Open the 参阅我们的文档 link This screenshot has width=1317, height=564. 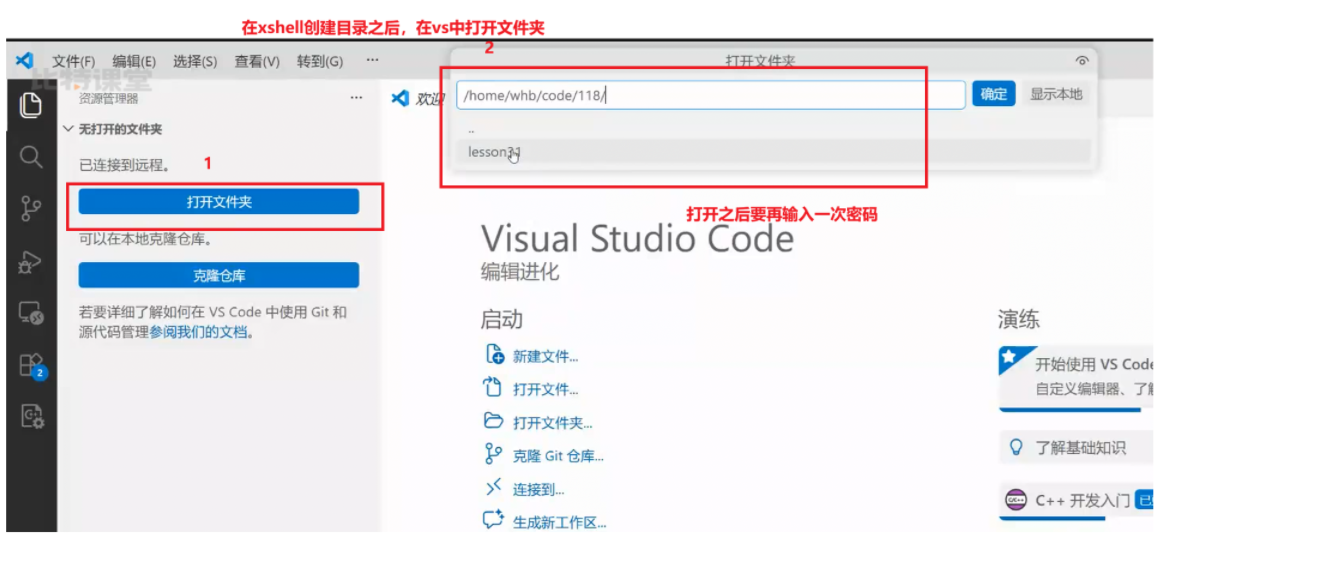pos(198,332)
